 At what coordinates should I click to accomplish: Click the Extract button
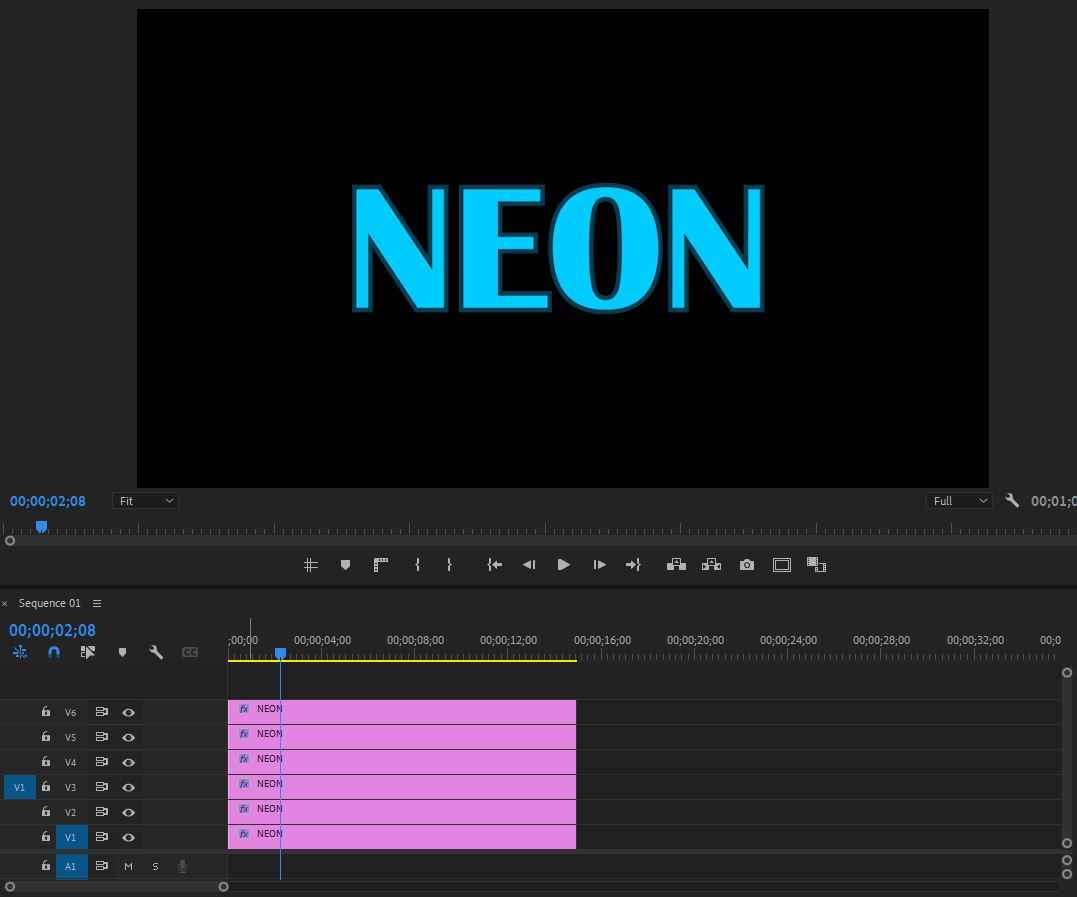(712, 565)
